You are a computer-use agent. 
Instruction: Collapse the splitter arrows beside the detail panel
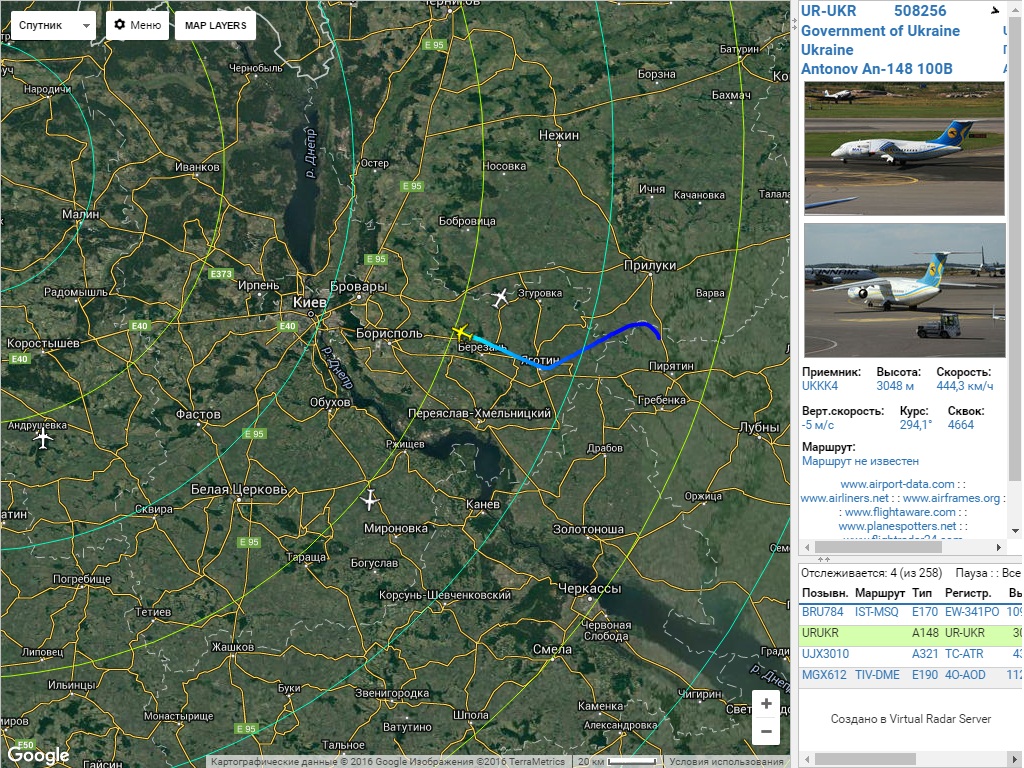[x=795, y=22]
